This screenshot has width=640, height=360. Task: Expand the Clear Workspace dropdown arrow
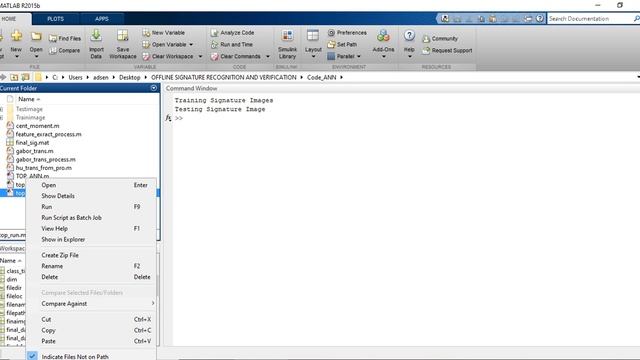click(x=200, y=56)
